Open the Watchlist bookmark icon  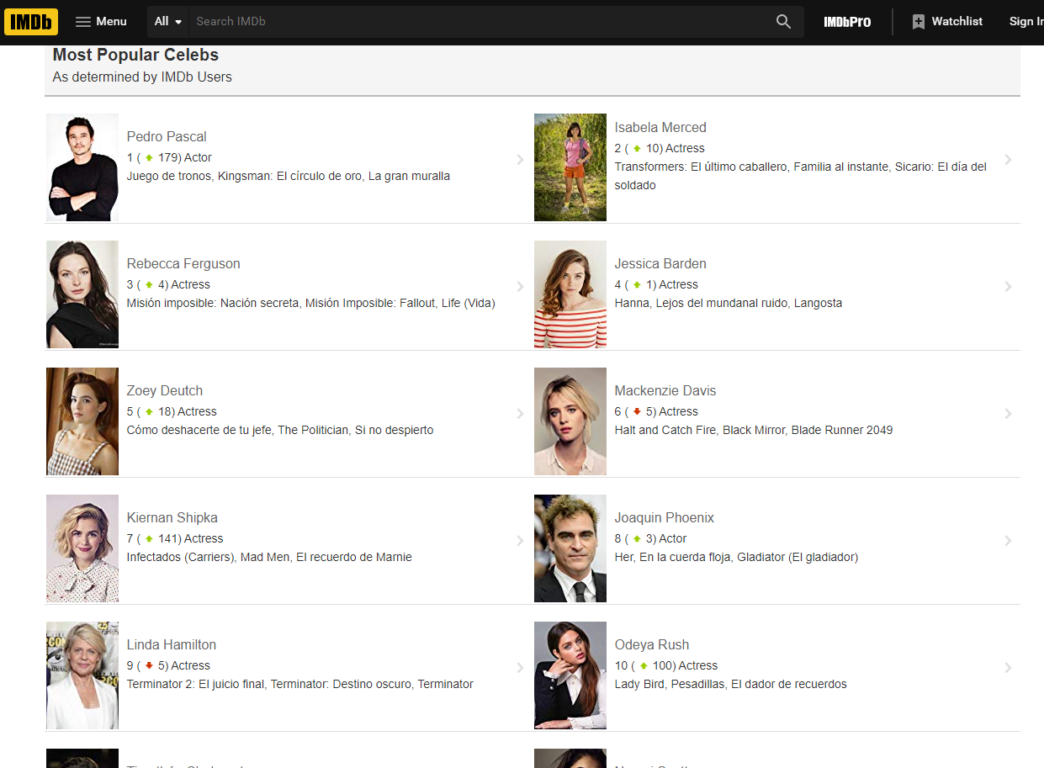coord(918,22)
